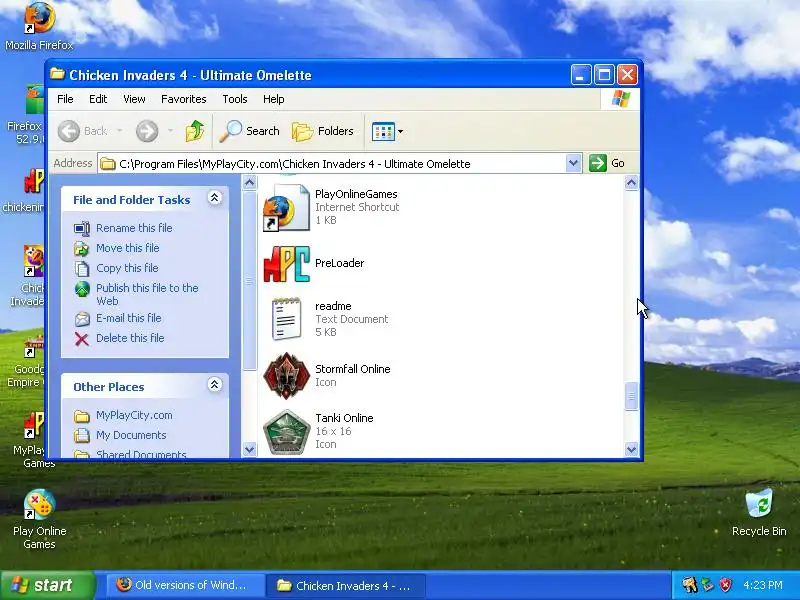The height and width of the screenshot is (600, 800).
Task: Open the Help menu
Action: (x=273, y=99)
